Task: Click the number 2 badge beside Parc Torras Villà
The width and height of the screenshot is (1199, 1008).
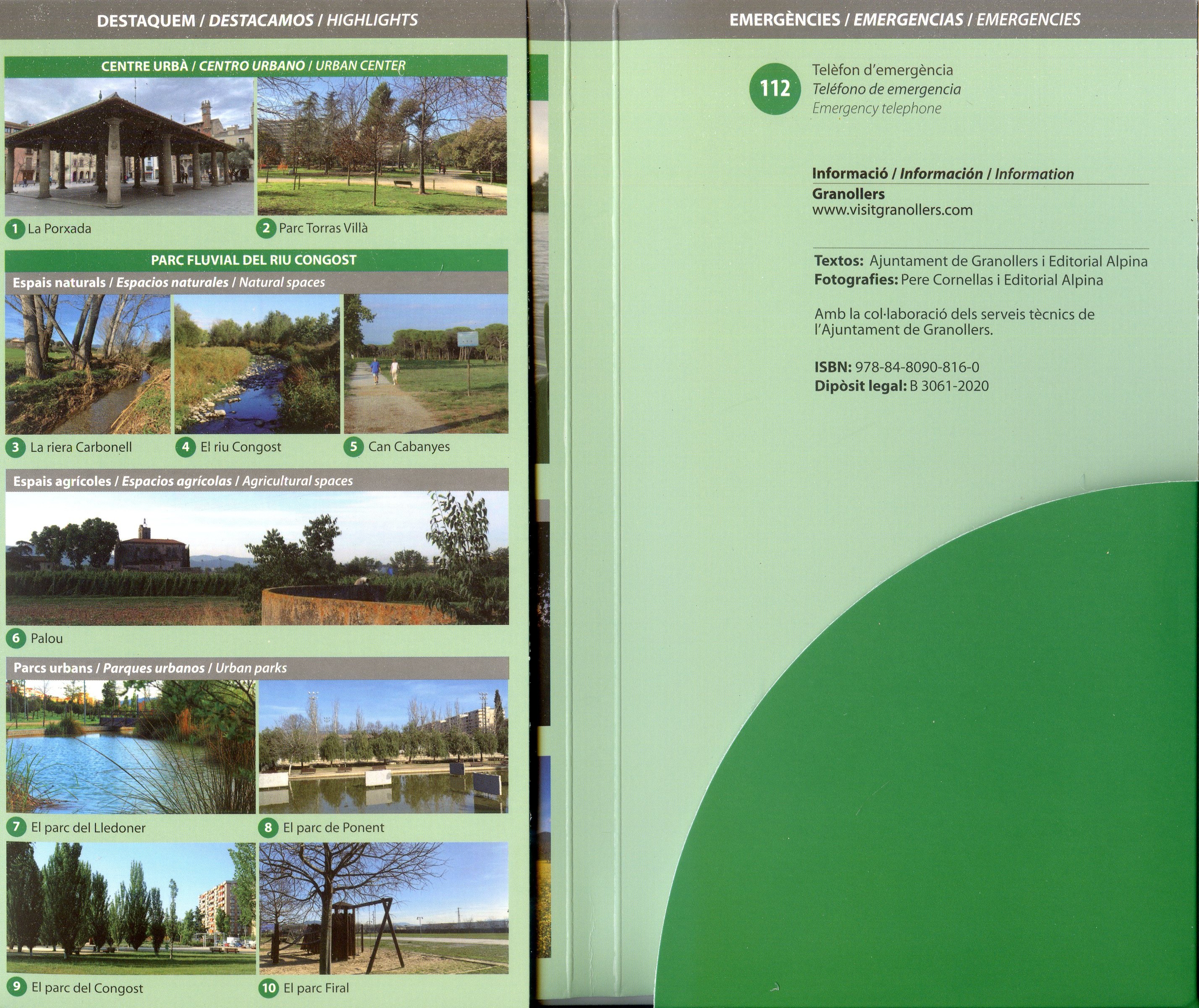Action: pos(266,229)
